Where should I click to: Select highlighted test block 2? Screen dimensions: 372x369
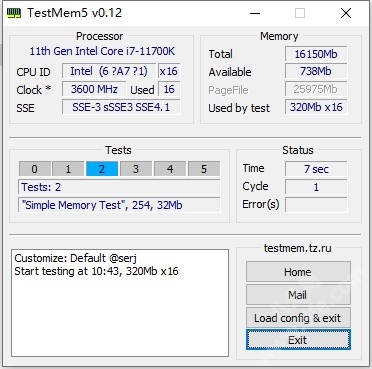pyautogui.click(x=102, y=169)
